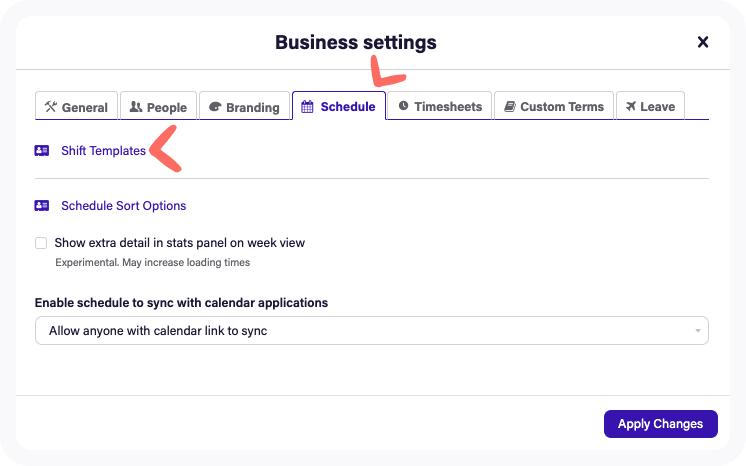This screenshot has height=466, width=746.
Task: Click the card icon beside Schedule Sort Options
Action: (42, 206)
